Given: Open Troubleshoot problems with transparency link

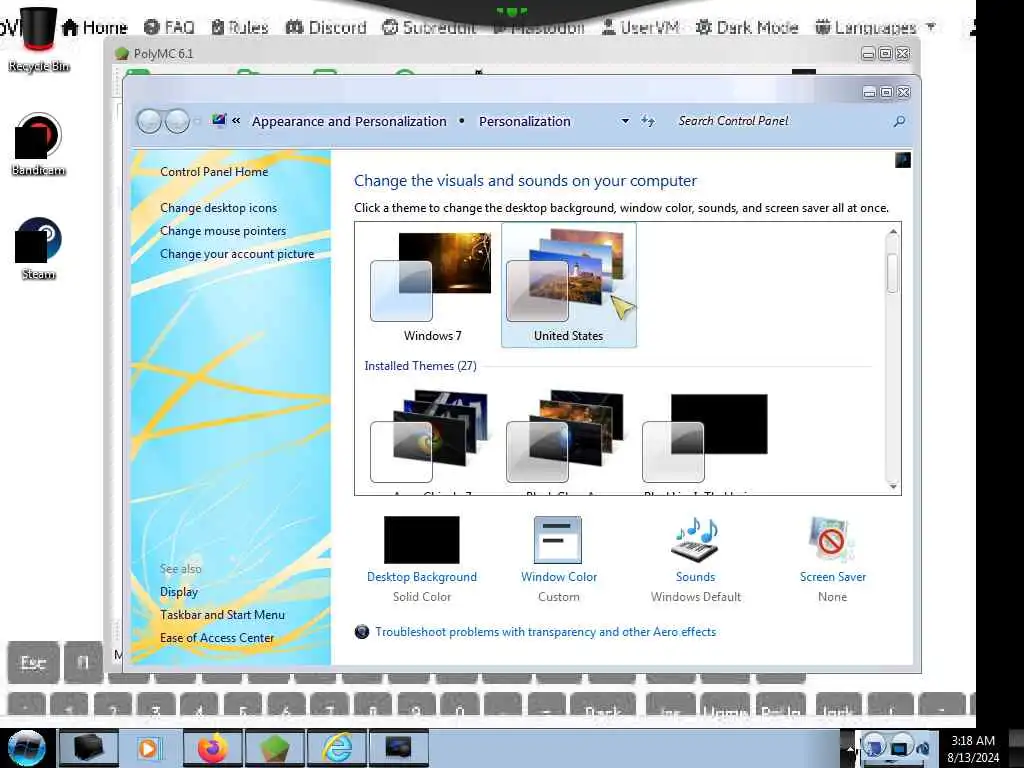Looking at the screenshot, I should coord(545,632).
